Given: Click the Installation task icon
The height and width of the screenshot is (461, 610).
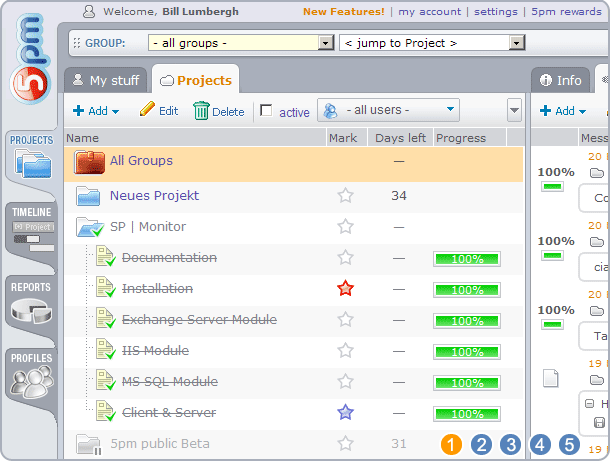Looking at the screenshot, I should [x=105, y=287].
